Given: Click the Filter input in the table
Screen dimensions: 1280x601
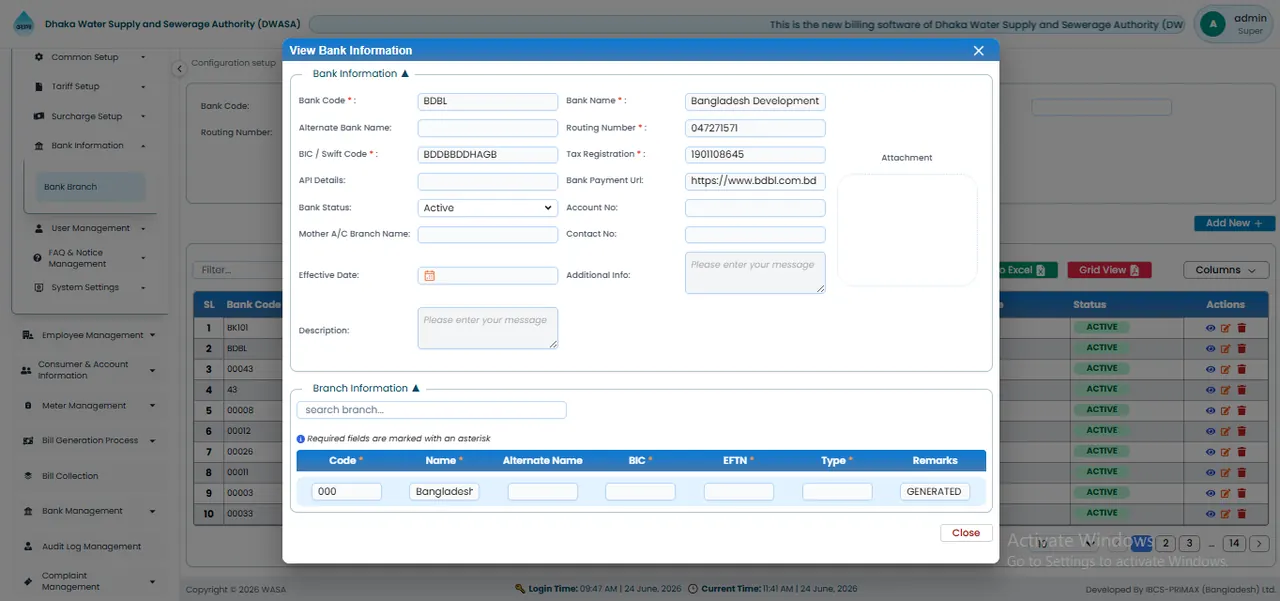Looking at the screenshot, I should 240,270.
